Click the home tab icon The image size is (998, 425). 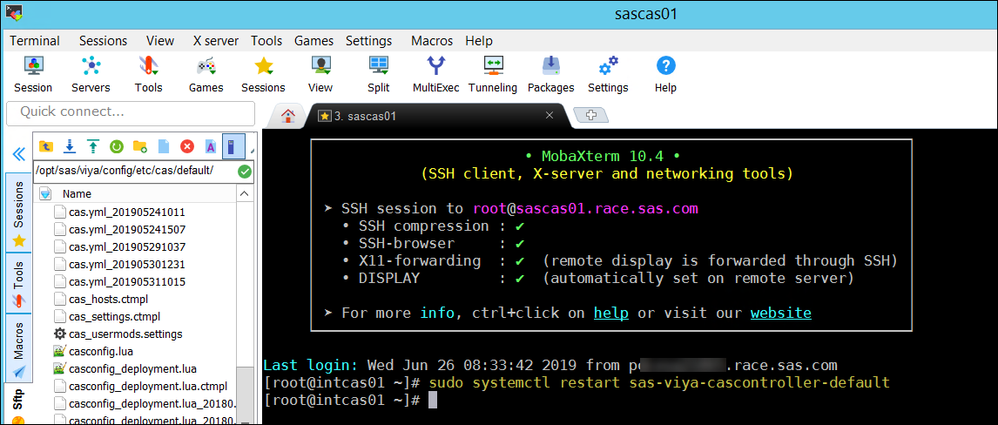click(288, 116)
